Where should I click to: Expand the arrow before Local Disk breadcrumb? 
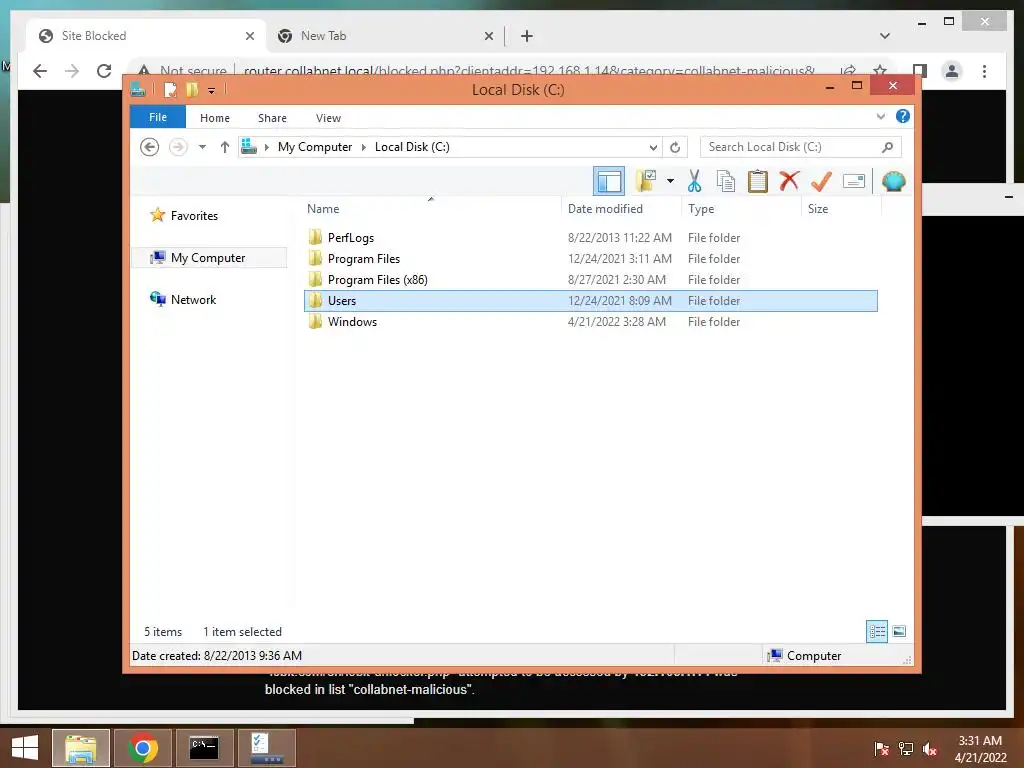coord(364,147)
